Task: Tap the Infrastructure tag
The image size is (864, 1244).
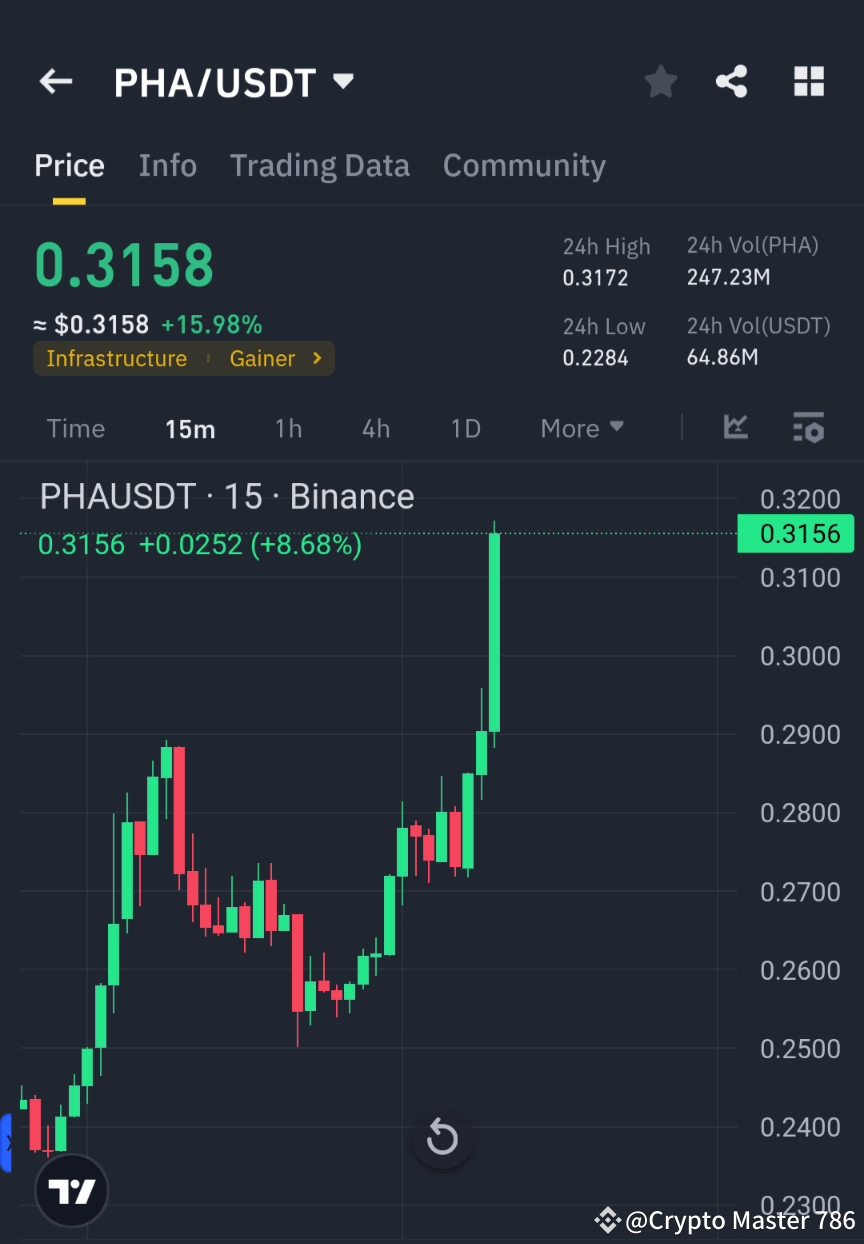Action: (x=117, y=358)
